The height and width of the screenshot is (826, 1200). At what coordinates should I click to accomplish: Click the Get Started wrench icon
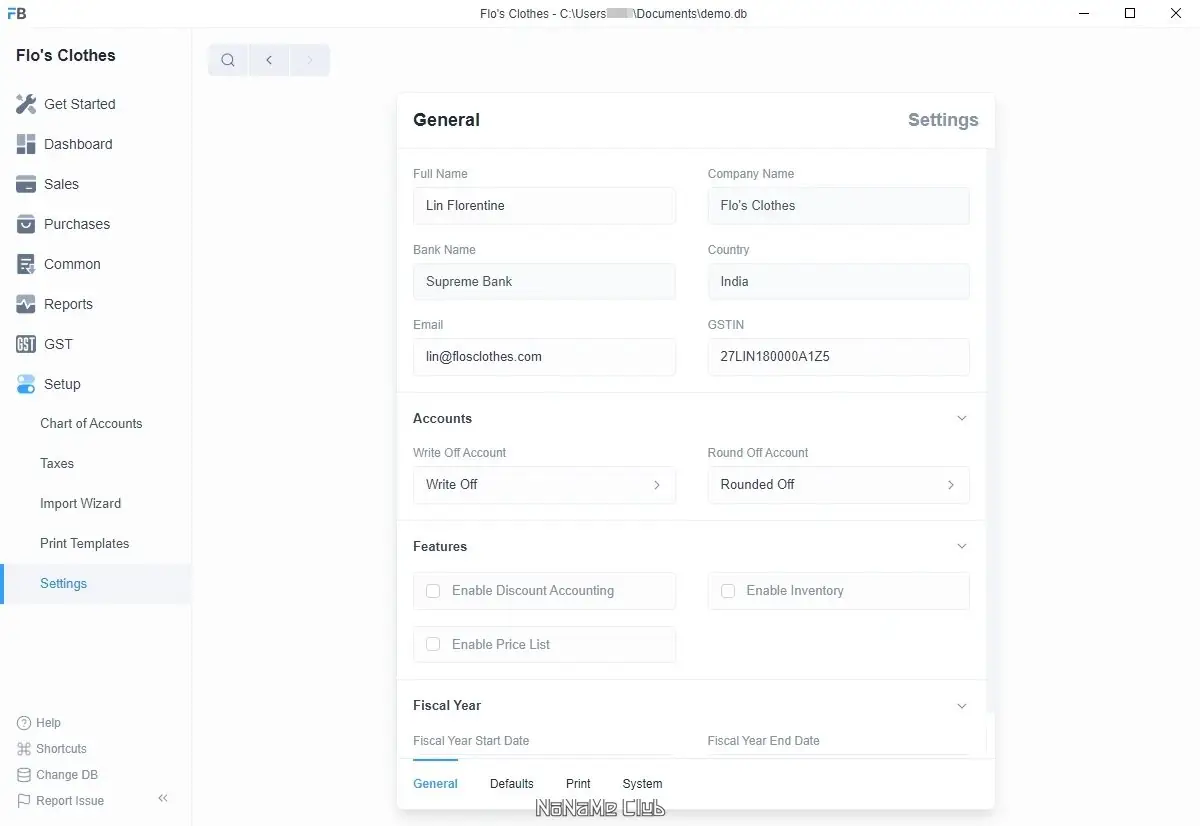26,104
